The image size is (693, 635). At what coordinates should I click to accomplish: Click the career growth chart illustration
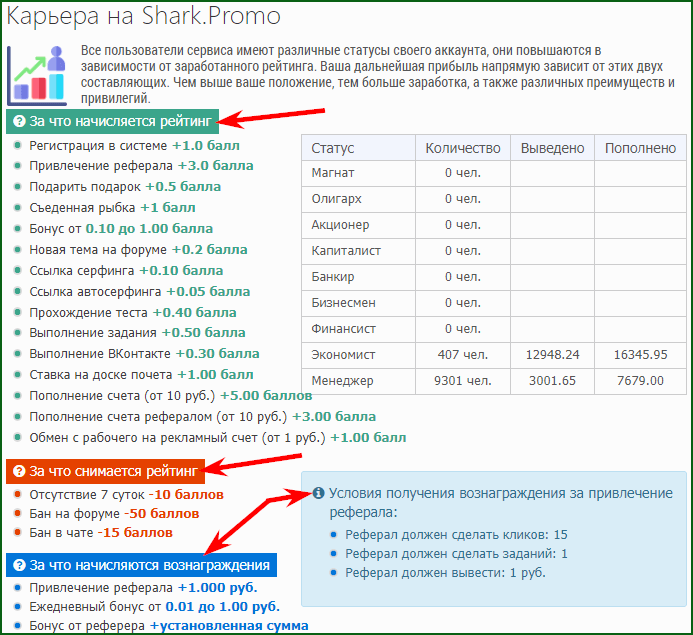tap(37, 76)
